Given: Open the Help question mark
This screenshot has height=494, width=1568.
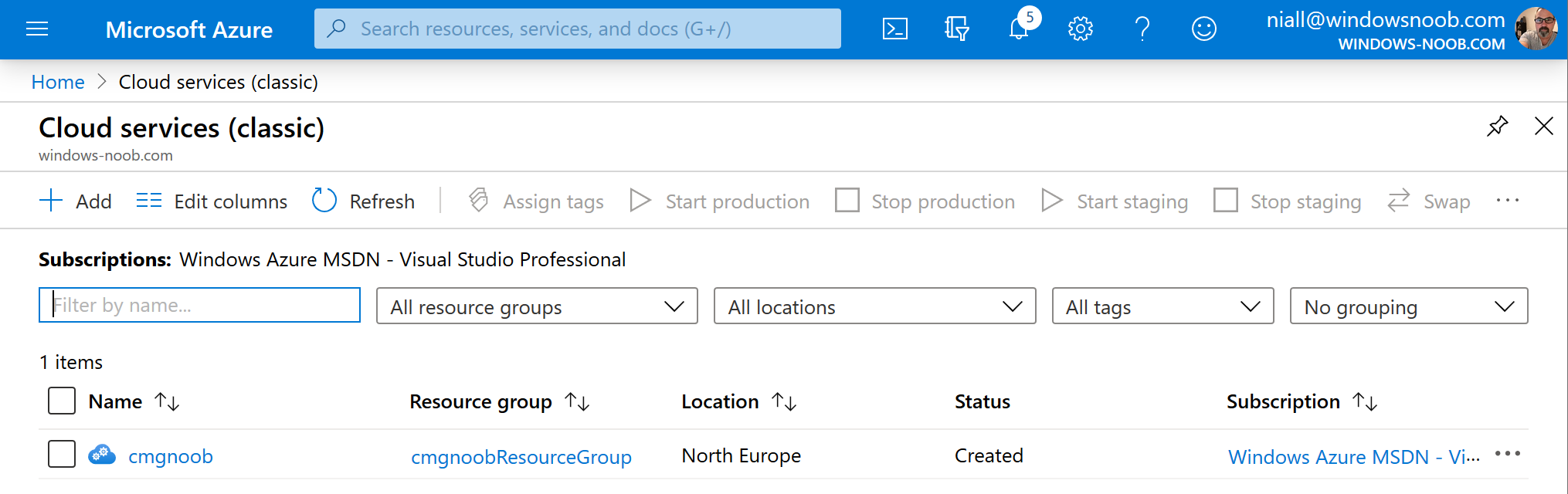Looking at the screenshot, I should (x=1142, y=29).
